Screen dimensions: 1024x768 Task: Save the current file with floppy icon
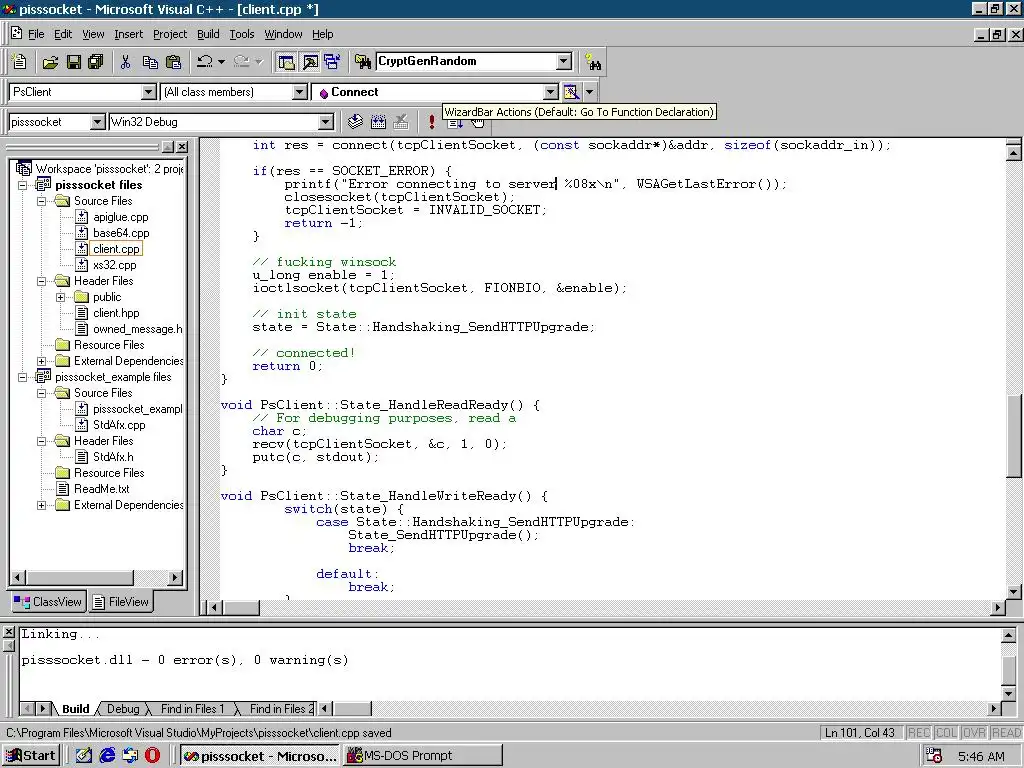tap(74, 62)
